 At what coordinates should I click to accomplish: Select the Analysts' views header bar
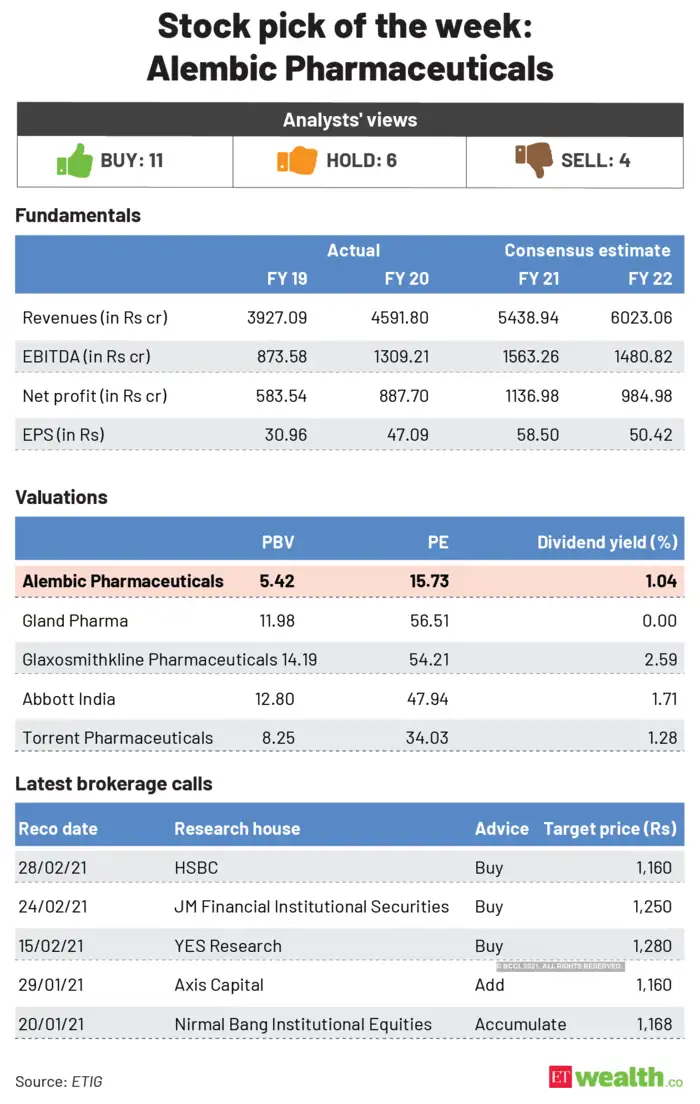350,120
